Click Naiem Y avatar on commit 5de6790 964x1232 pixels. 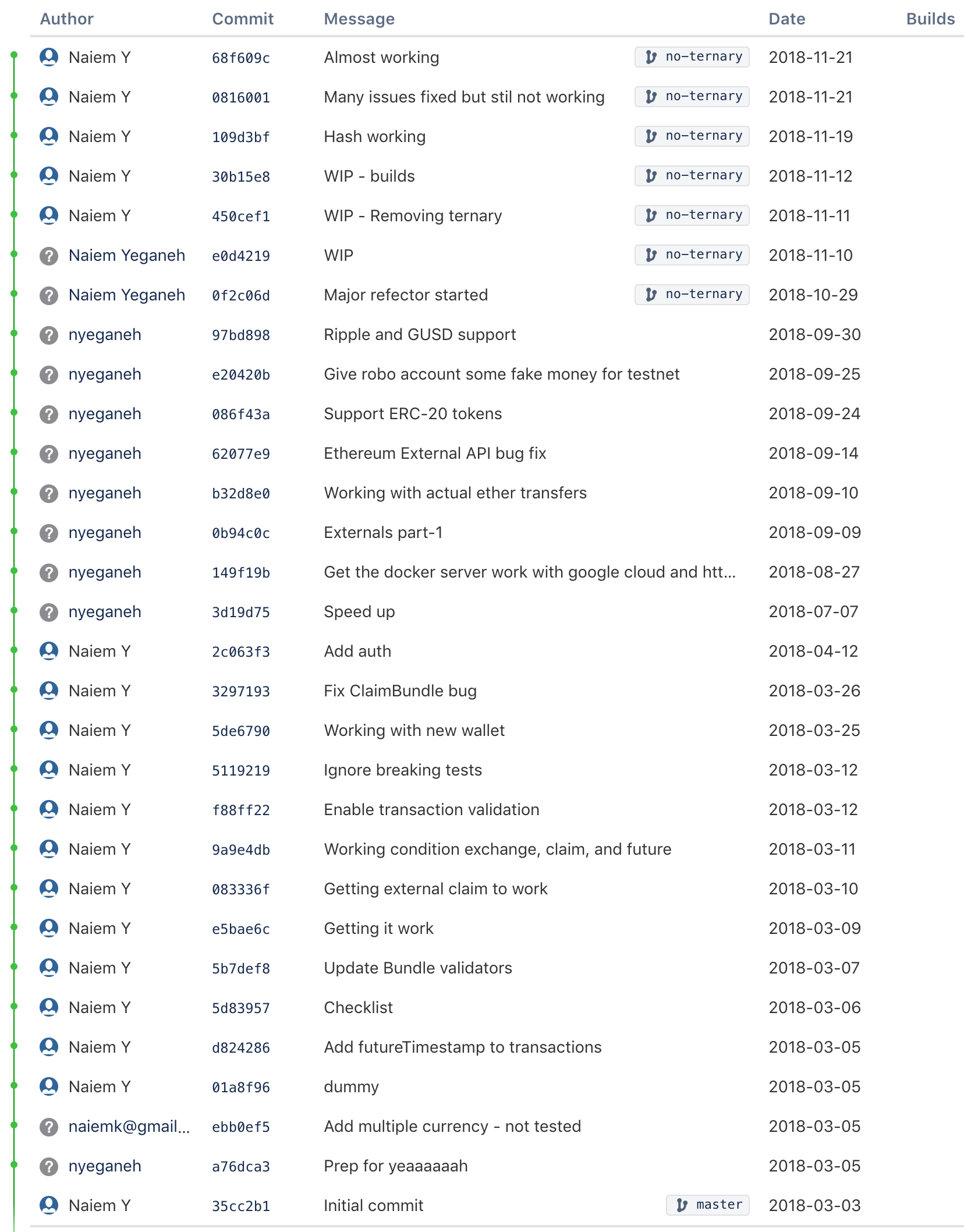point(49,730)
